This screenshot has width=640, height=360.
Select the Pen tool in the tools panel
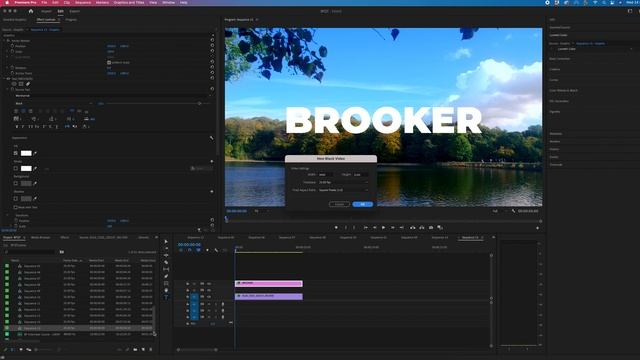point(166,276)
